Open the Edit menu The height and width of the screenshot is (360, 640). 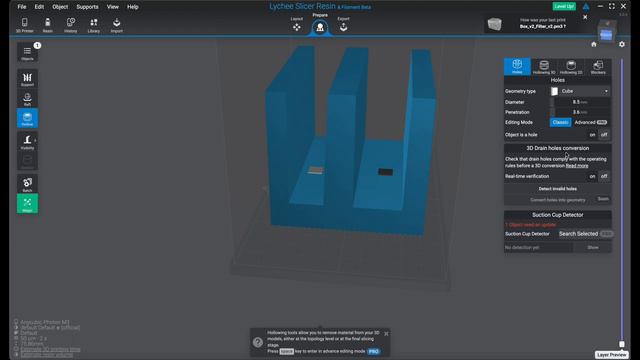[x=39, y=7]
